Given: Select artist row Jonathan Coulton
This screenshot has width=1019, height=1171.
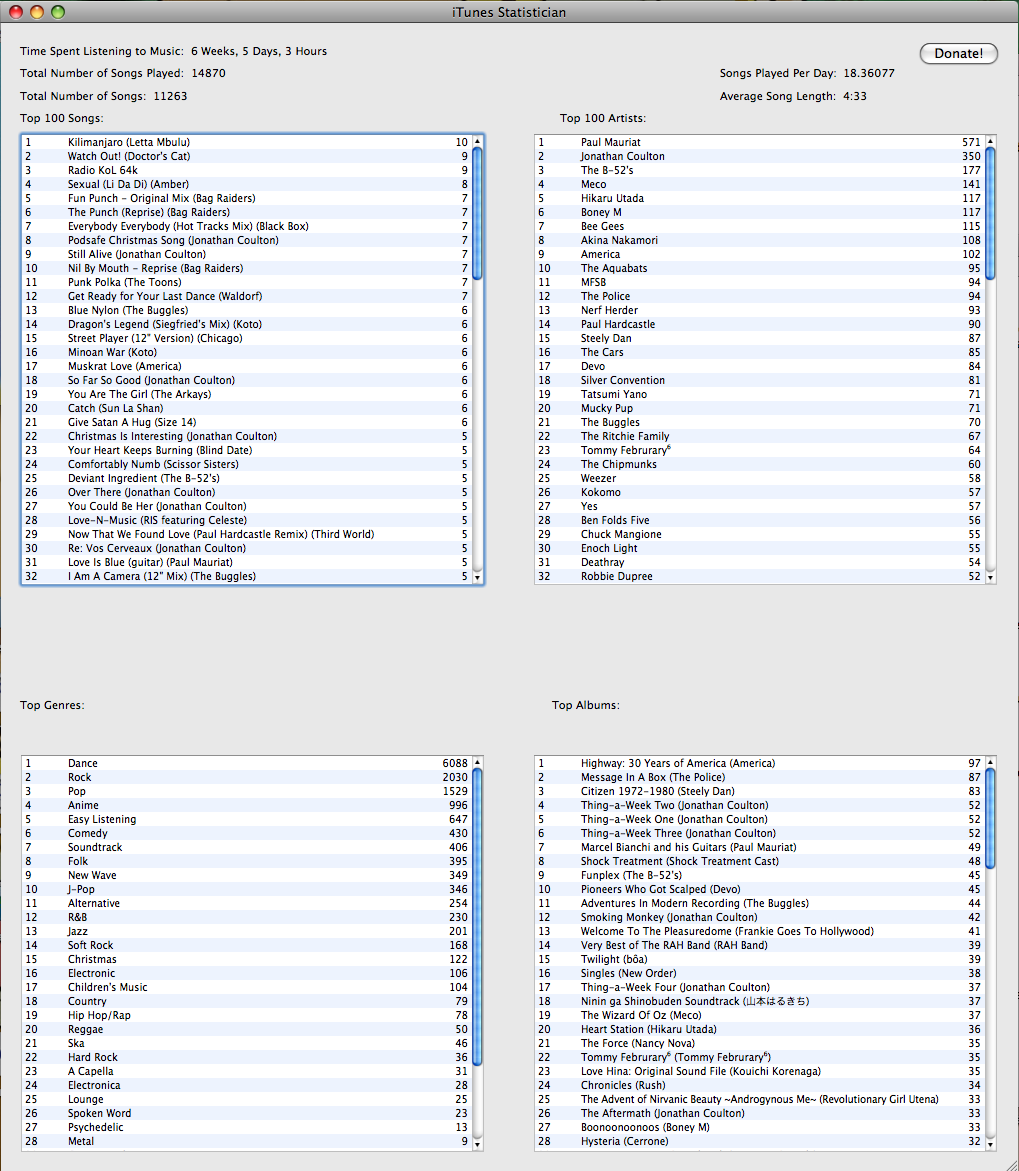Looking at the screenshot, I should click(x=760, y=156).
